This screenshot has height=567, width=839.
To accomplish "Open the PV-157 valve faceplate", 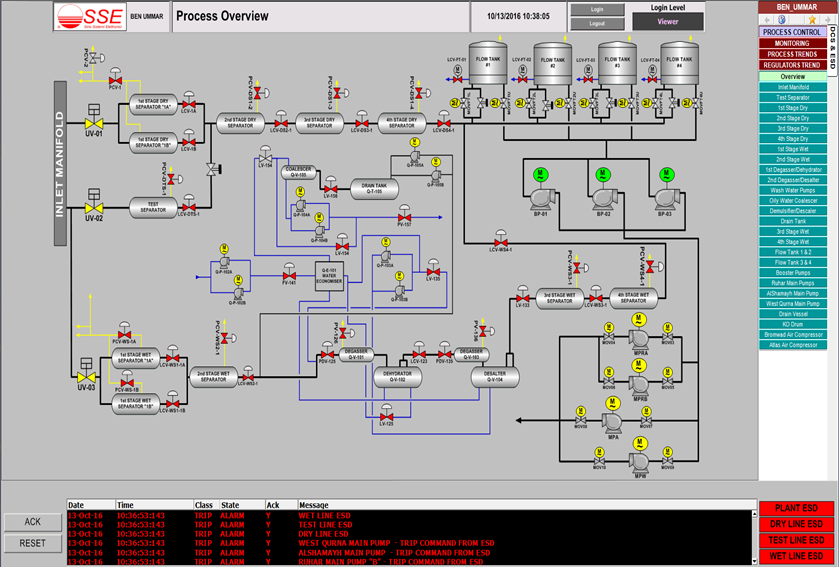I will coord(405,218).
